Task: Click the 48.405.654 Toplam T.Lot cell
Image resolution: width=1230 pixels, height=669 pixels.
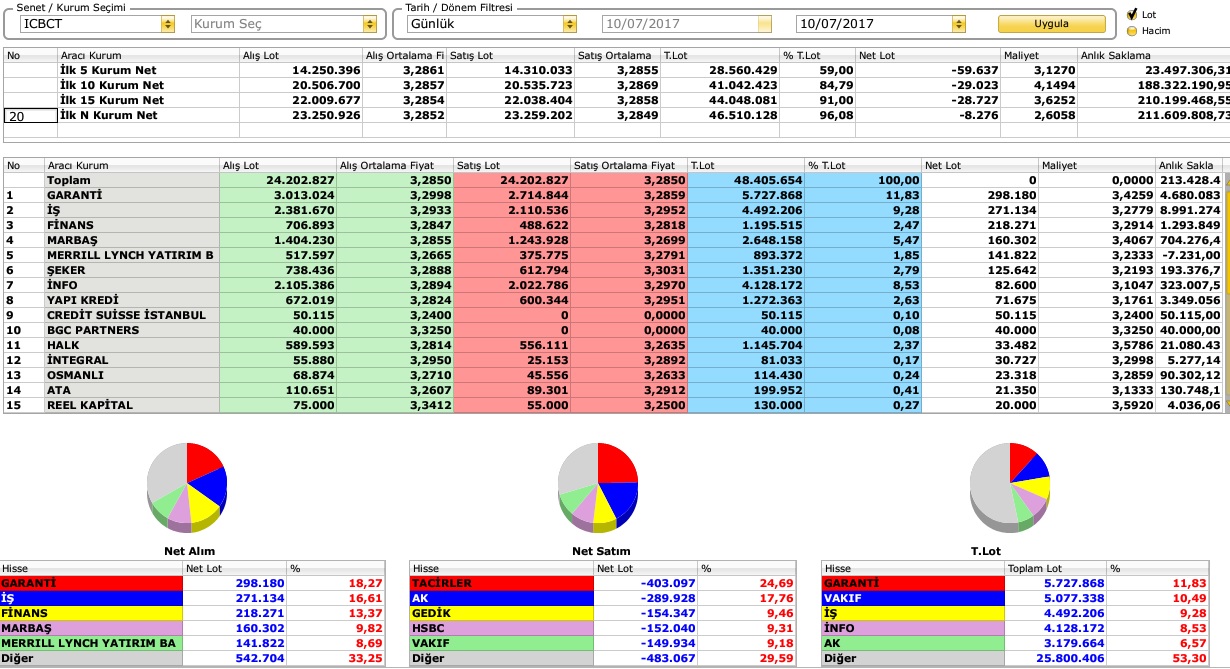Action: click(746, 180)
